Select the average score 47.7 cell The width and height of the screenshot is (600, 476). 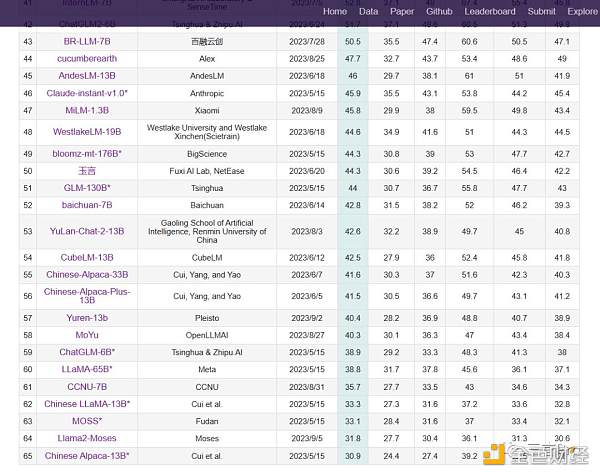click(x=353, y=59)
